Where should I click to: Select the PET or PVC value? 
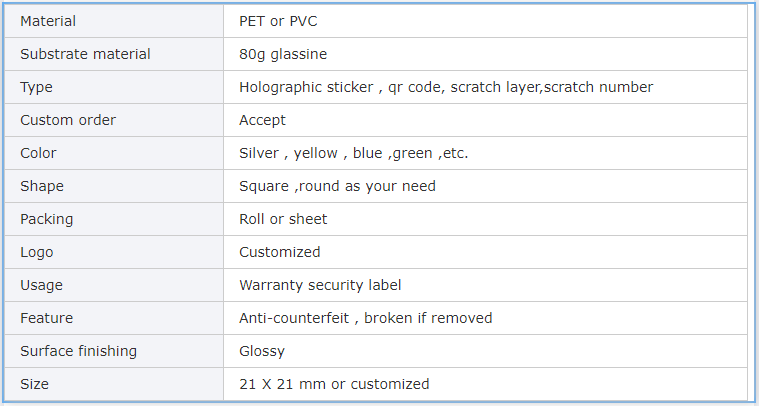click(x=278, y=21)
